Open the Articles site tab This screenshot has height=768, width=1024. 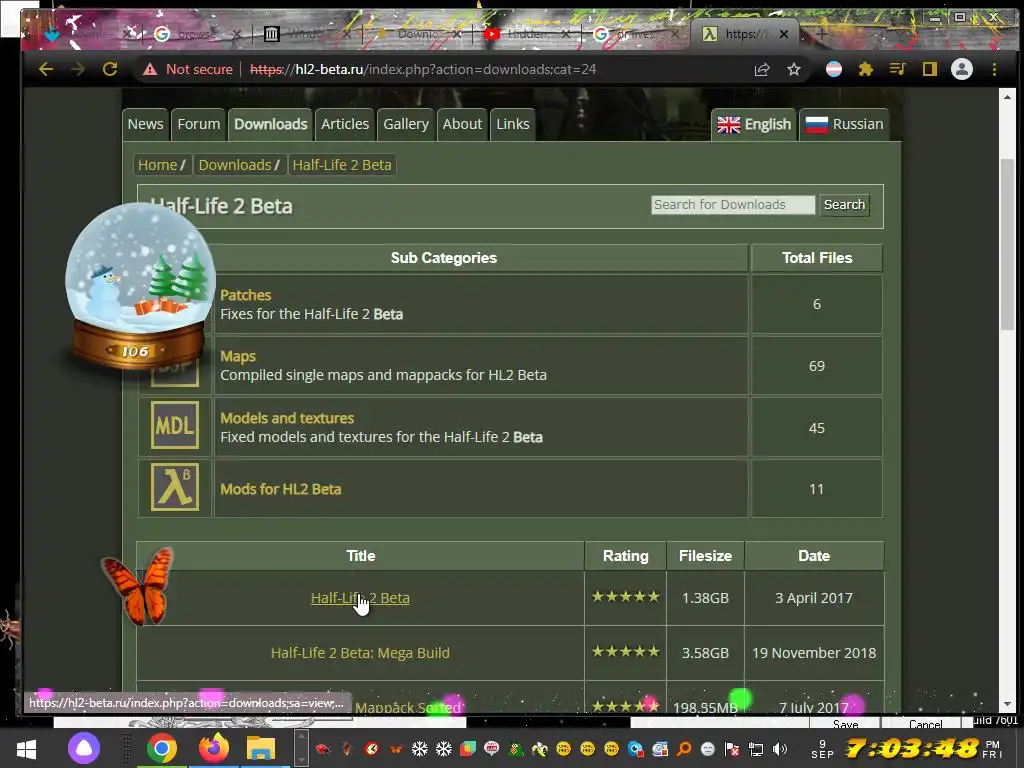345,124
